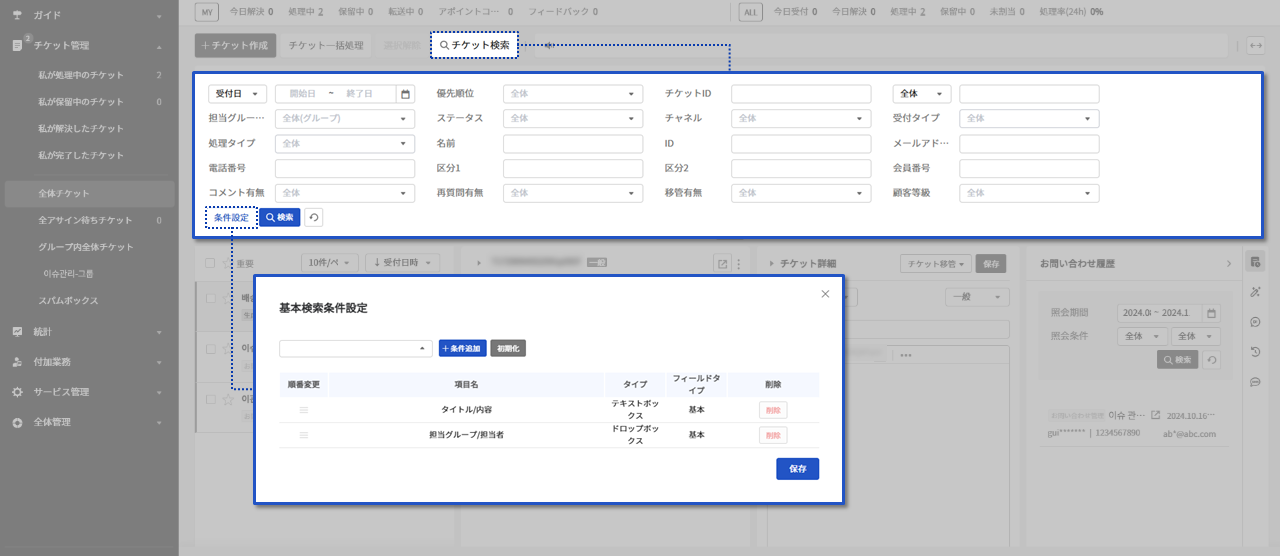Viewport: 1280px width, 556px height.
Task: Click the calendar icon beside the date range
Action: pos(405,94)
